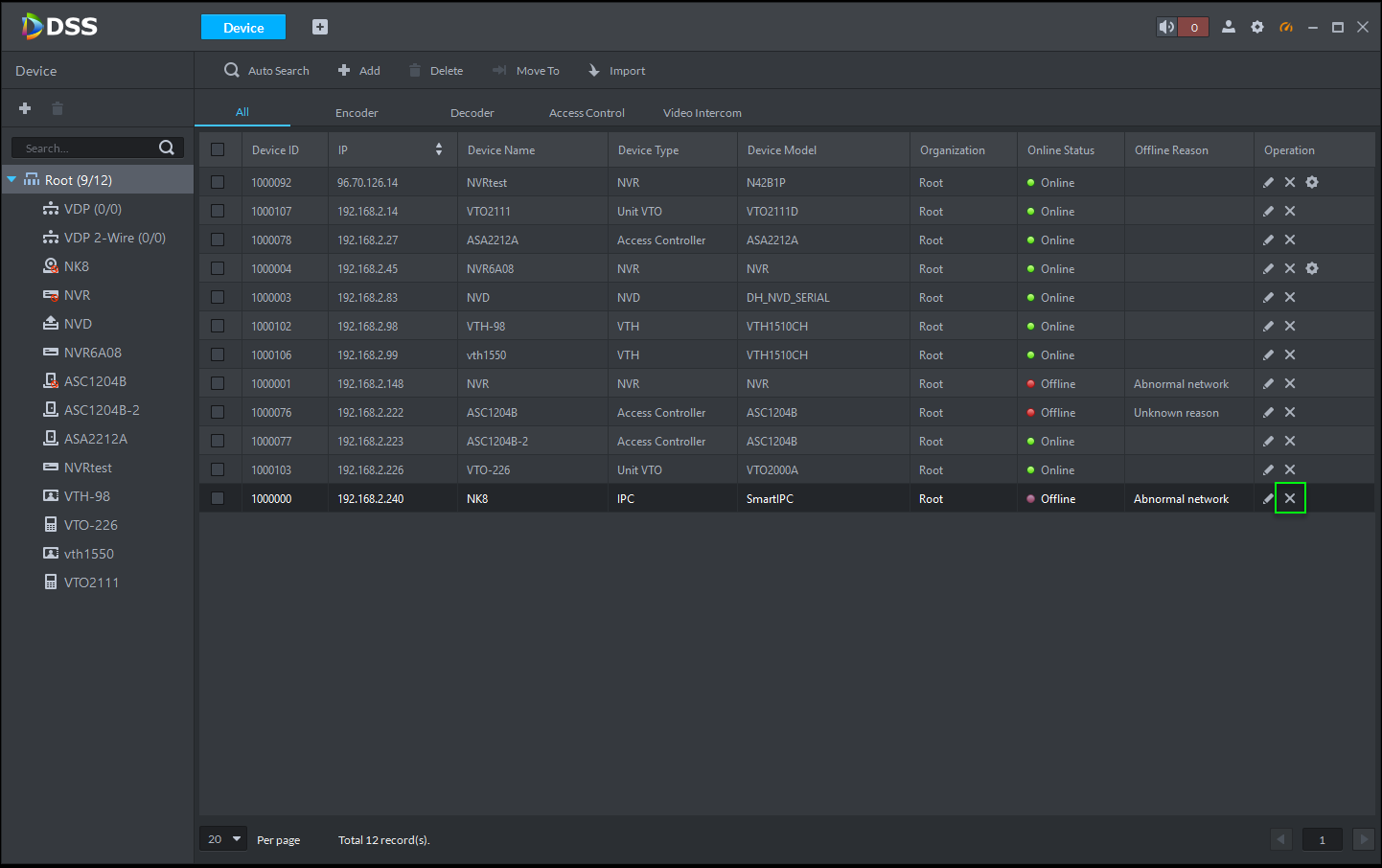The height and width of the screenshot is (868, 1382).
Task: Click the edit pencil icon for NVRtest
Action: 1268,182
